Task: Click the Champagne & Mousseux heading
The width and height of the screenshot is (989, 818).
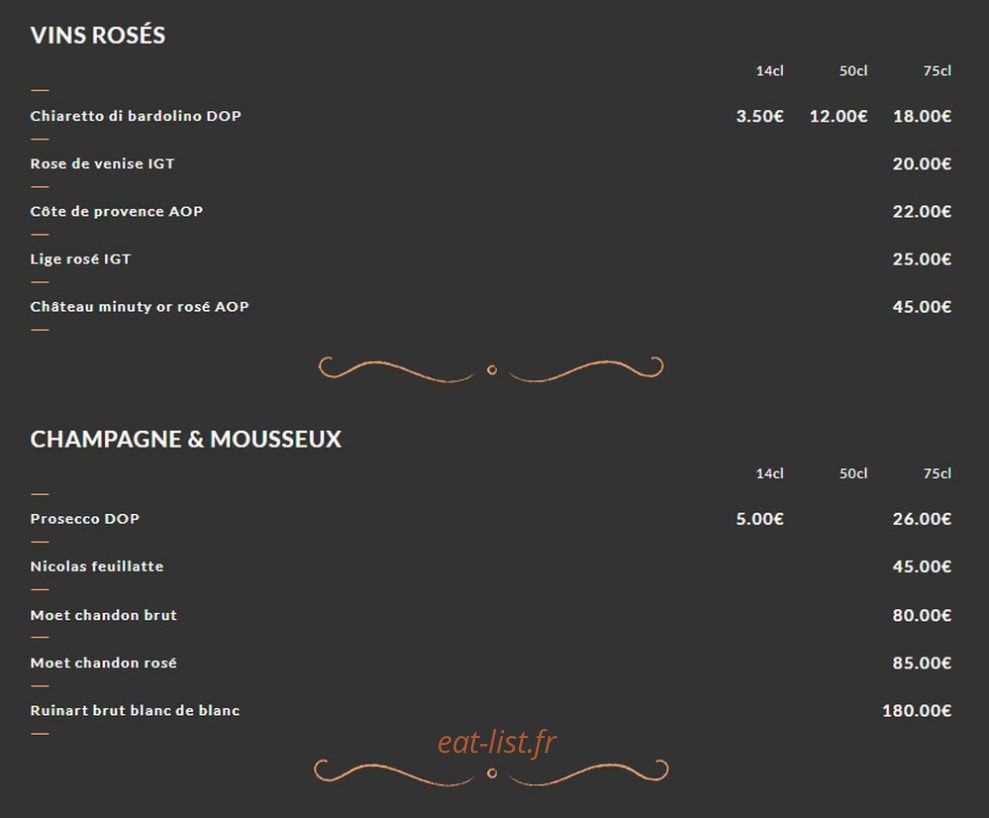Action: coord(186,439)
